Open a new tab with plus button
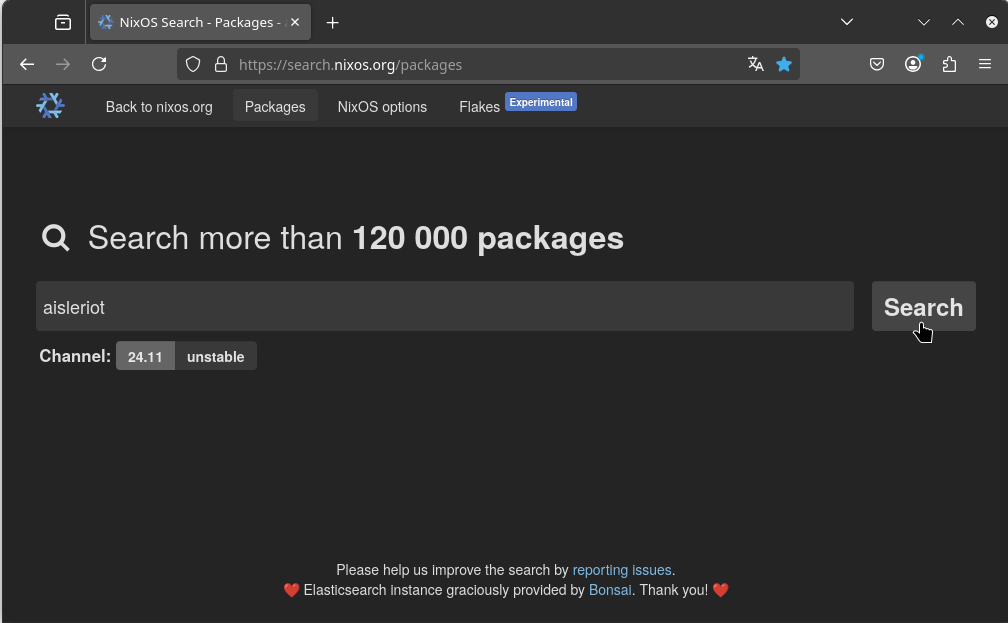The image size is (1008, 623). (333, 22)
